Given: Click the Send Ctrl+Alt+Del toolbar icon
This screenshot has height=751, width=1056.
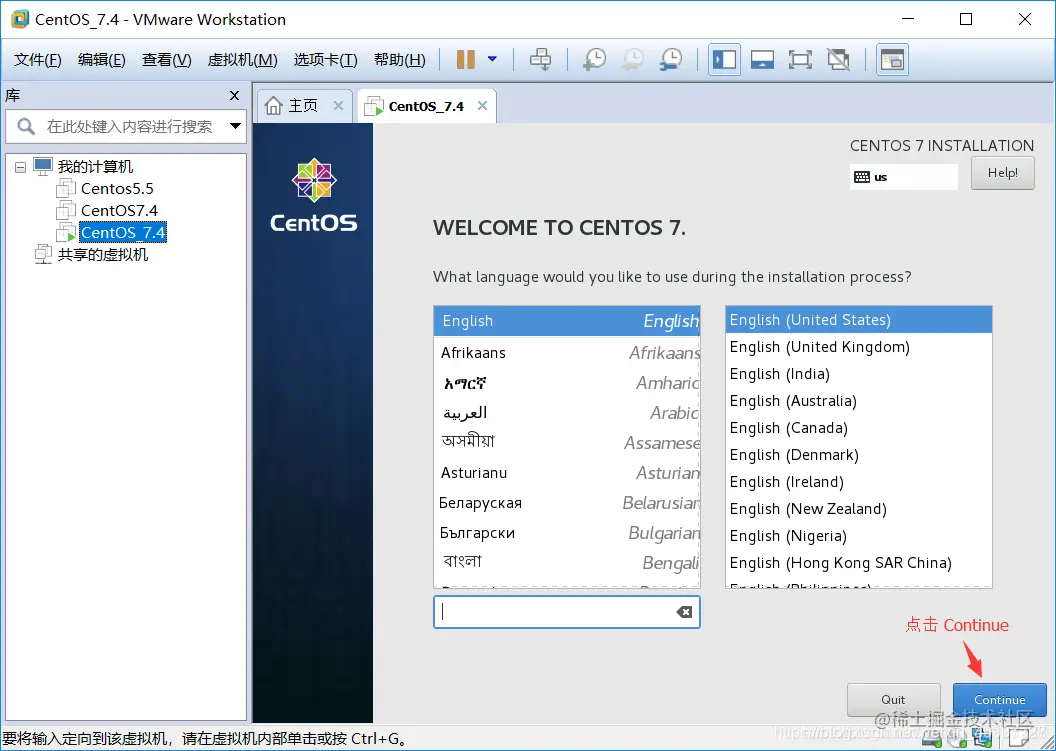Looking at the screenshot, I should click(540, 59).
